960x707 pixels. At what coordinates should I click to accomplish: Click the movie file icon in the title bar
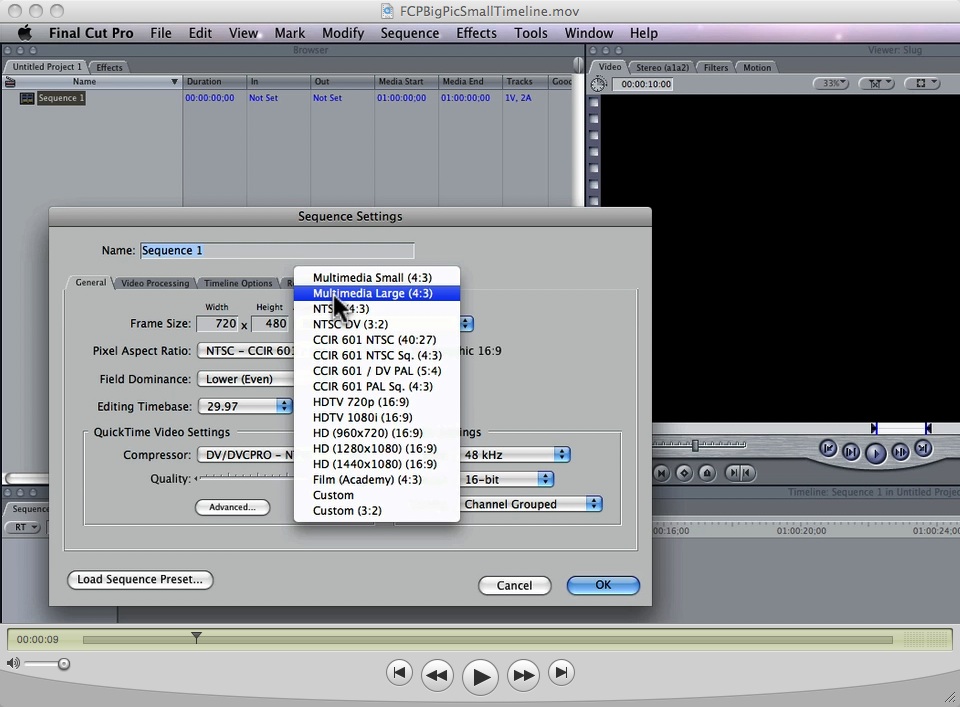point(387,11)
